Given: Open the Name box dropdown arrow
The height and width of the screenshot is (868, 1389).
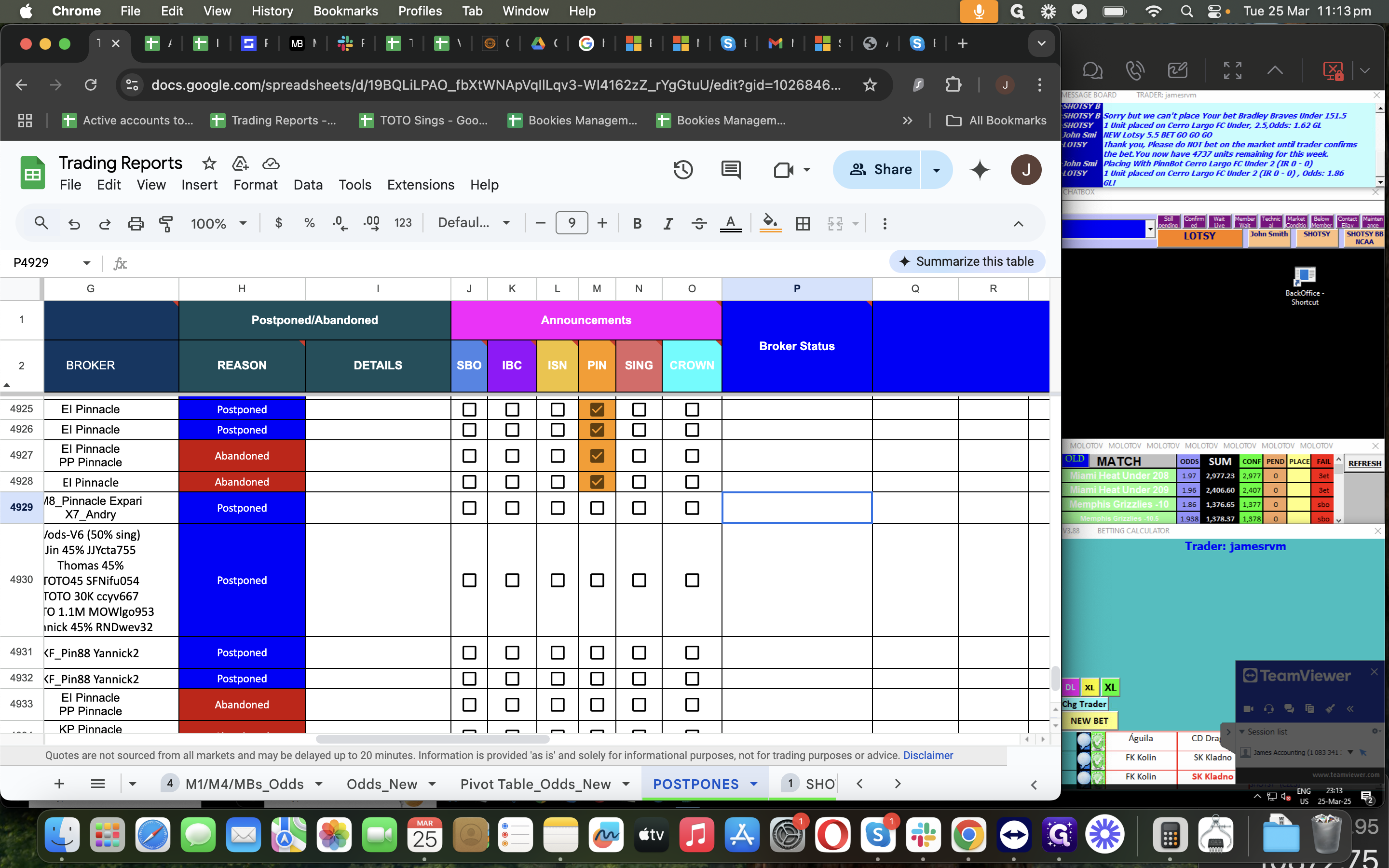Looking at the screenshot, I should 87,263.
